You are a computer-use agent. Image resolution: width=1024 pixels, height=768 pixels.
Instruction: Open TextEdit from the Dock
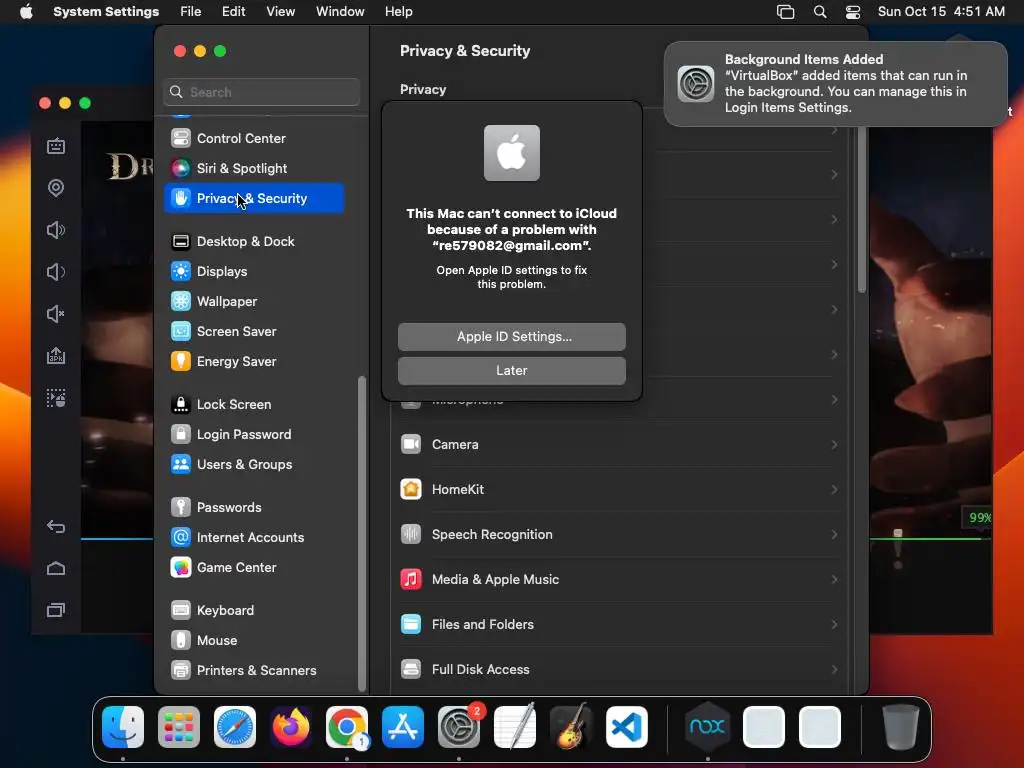tap(515, 727)
